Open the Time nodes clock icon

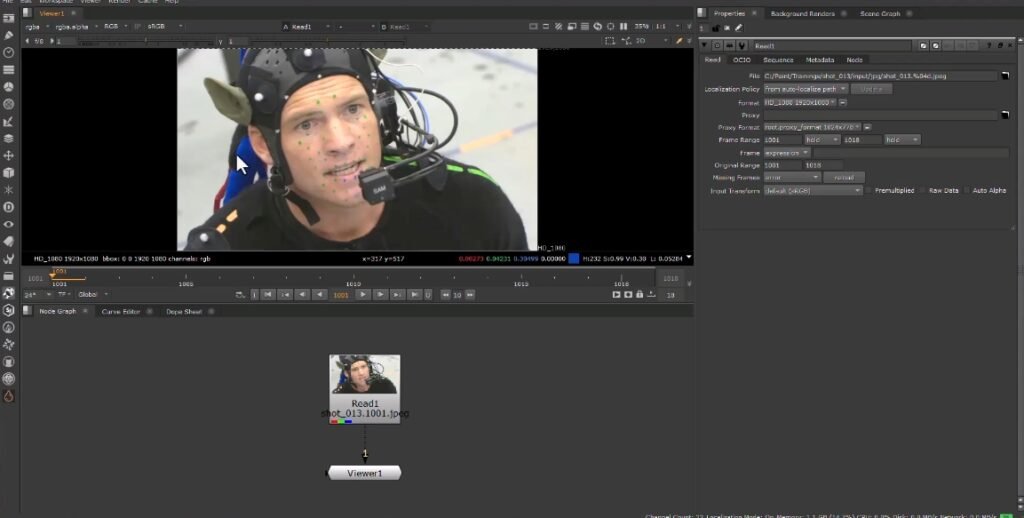pos(8,52)
